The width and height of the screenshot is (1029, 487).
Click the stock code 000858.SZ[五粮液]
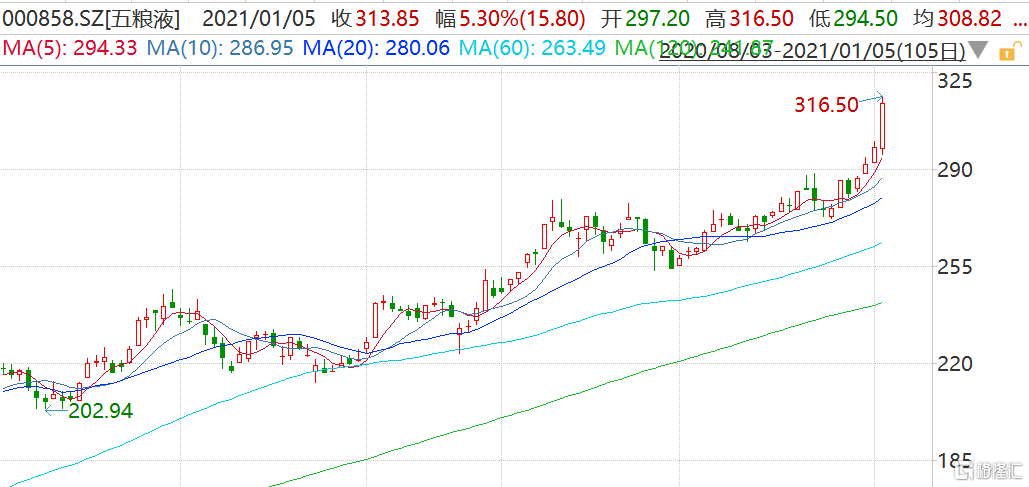91,19
